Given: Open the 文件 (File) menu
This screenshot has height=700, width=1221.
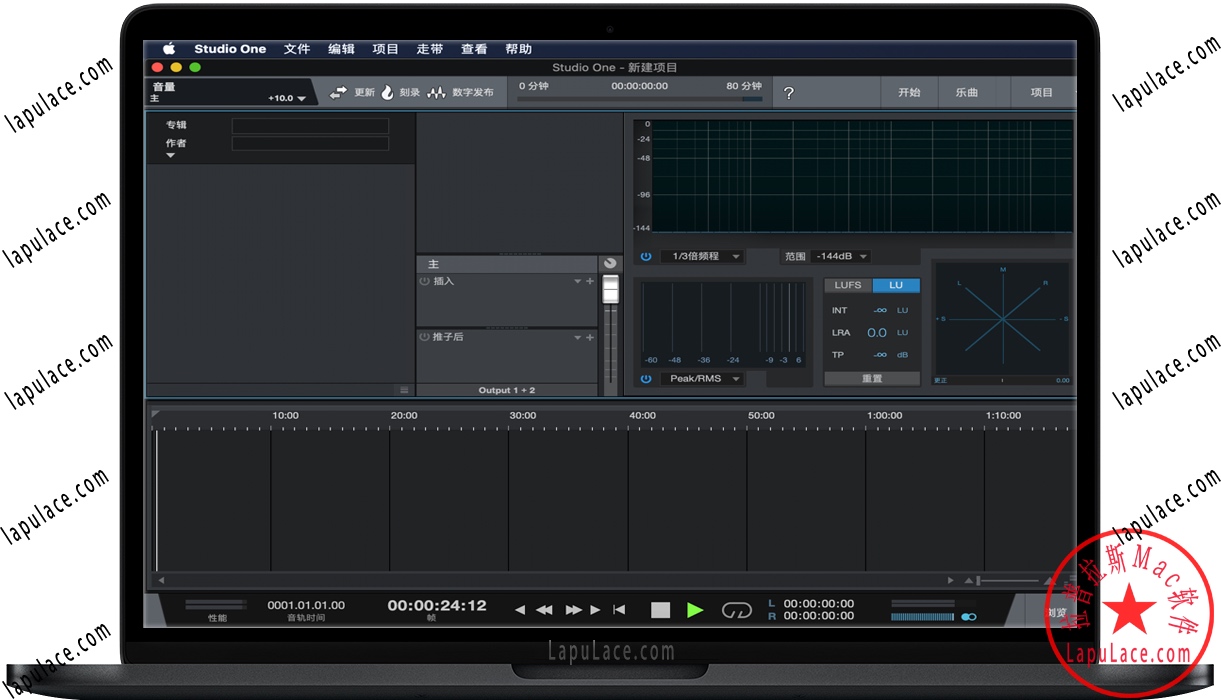Looking at the screenshot, I should pos(297,49).
